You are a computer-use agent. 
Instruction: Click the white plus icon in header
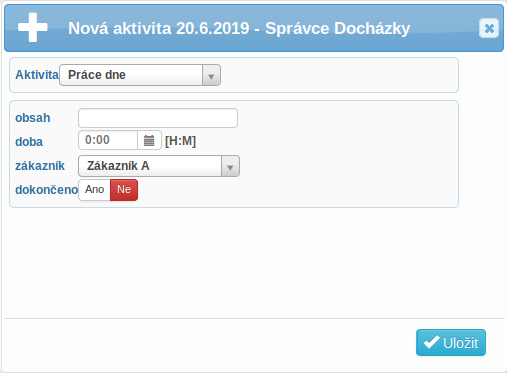pos(33,28)
